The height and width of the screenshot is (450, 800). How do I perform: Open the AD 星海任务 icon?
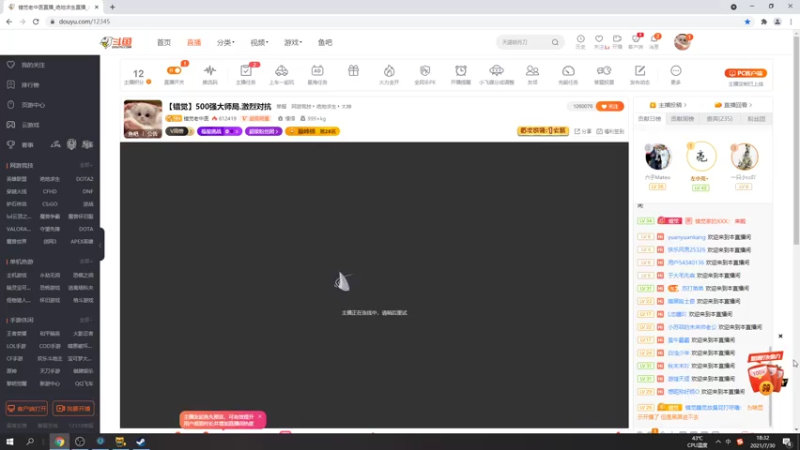(x=317, y=71)
